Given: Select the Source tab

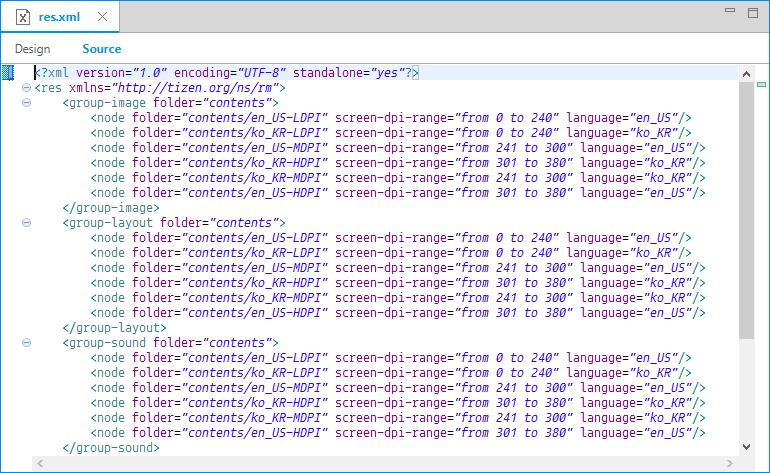Looking at the screenshot, I should pyautogui.click(x=101, y=49).
